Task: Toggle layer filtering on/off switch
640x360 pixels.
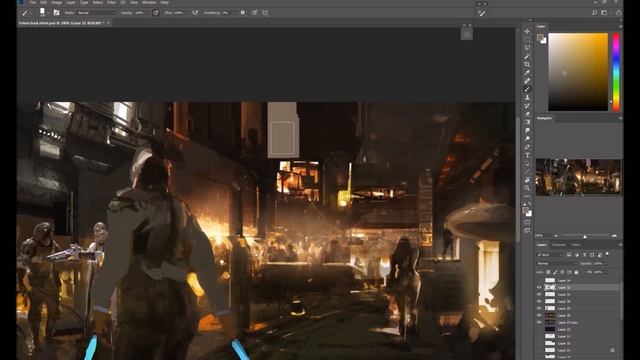Action: (x=607, y=254)
